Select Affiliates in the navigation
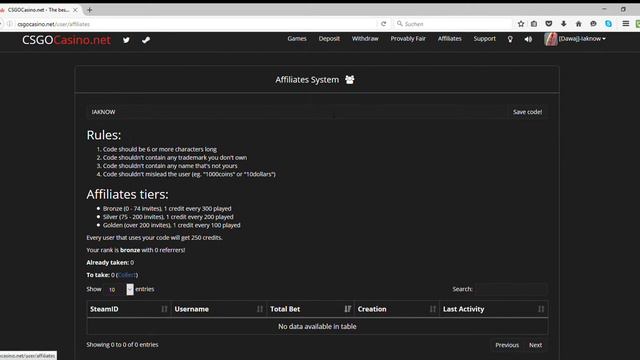Screen dimensions: 640x360 [x=449, y=39]
